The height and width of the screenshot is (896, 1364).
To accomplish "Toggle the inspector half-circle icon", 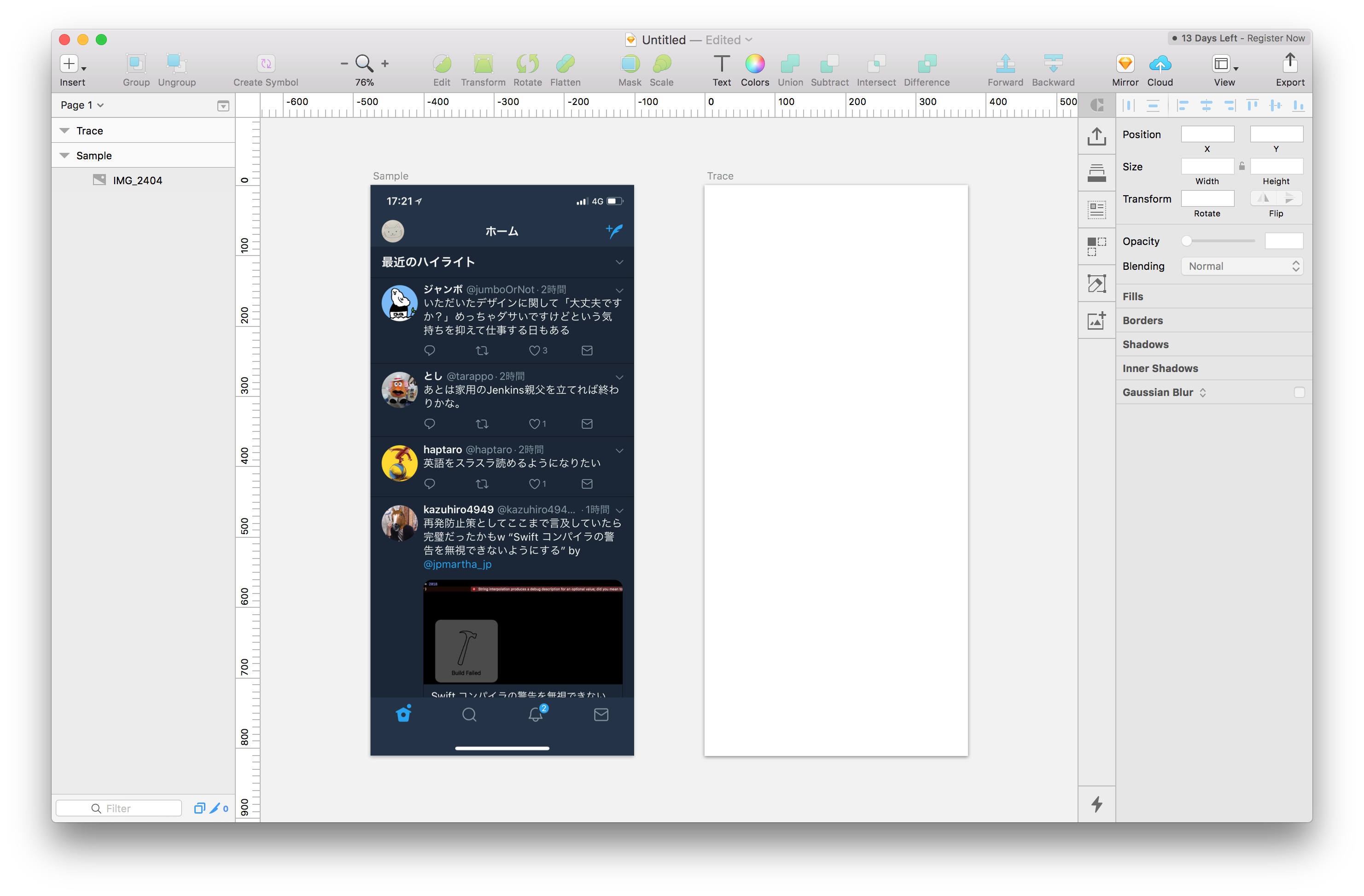I will pyautogui.click(x=1096, y=105).
